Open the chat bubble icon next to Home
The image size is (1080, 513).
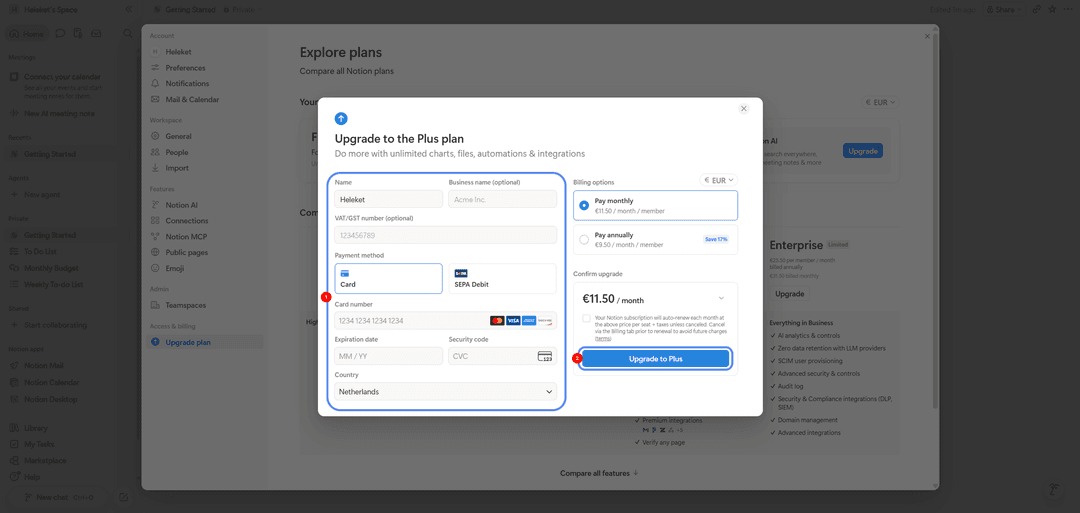[x=61, y=33]
